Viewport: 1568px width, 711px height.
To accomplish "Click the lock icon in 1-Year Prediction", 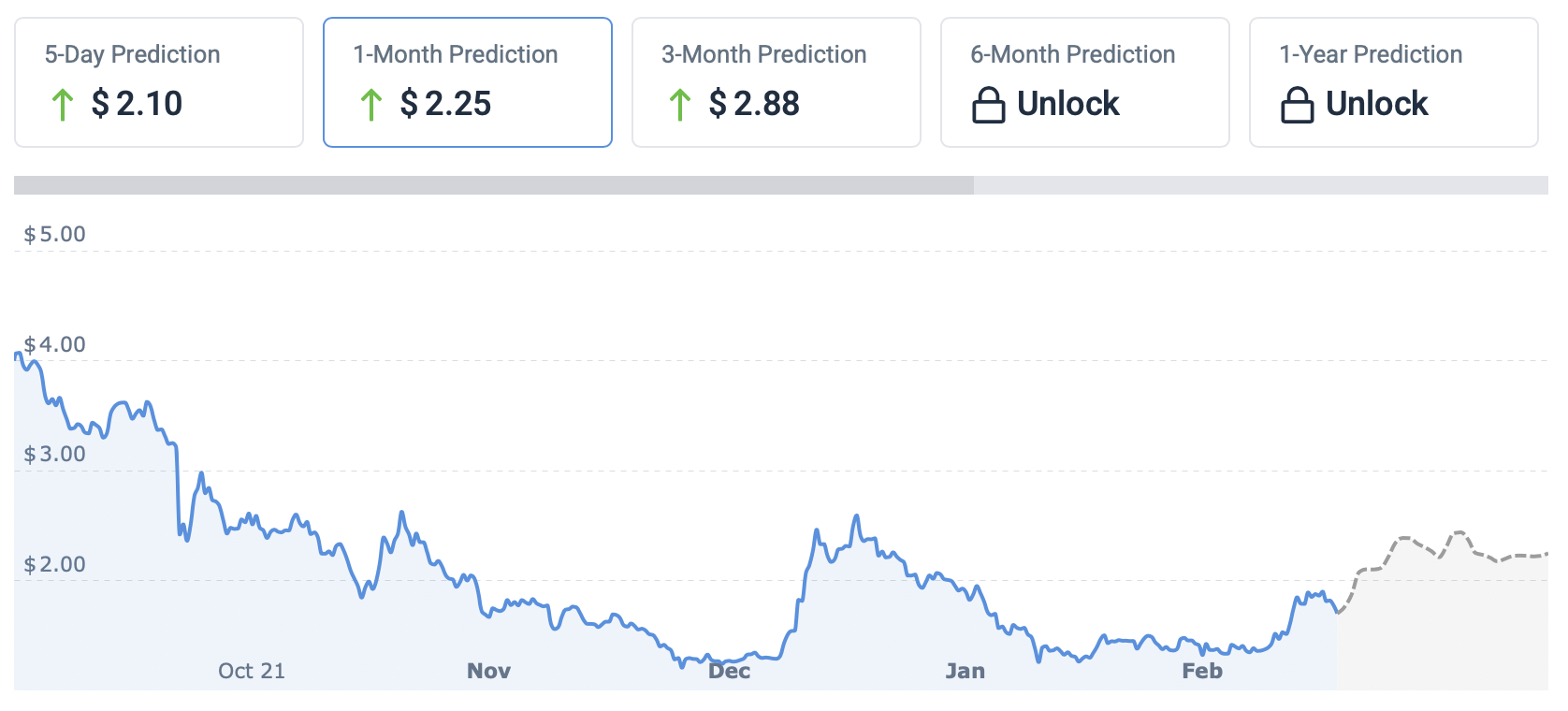I will [x=1297, y=105].
